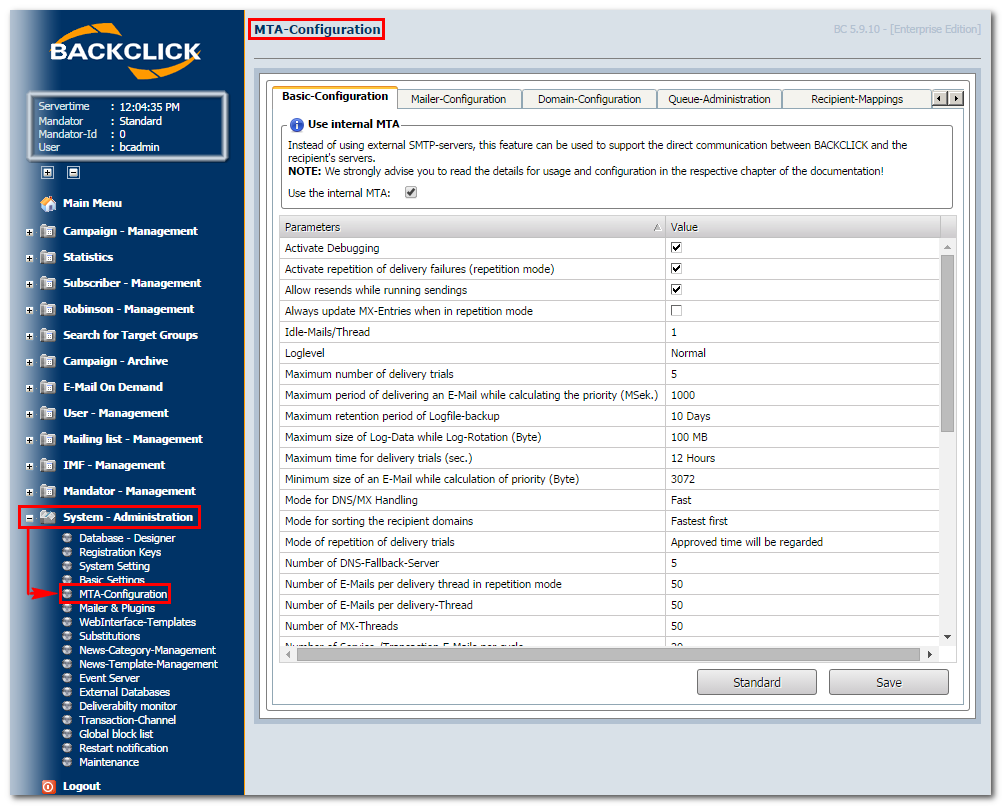The width and height of the screenshot is (1002, 806).
Task: Click the expand-all plus icon under server info
Action: click(48, 173)
